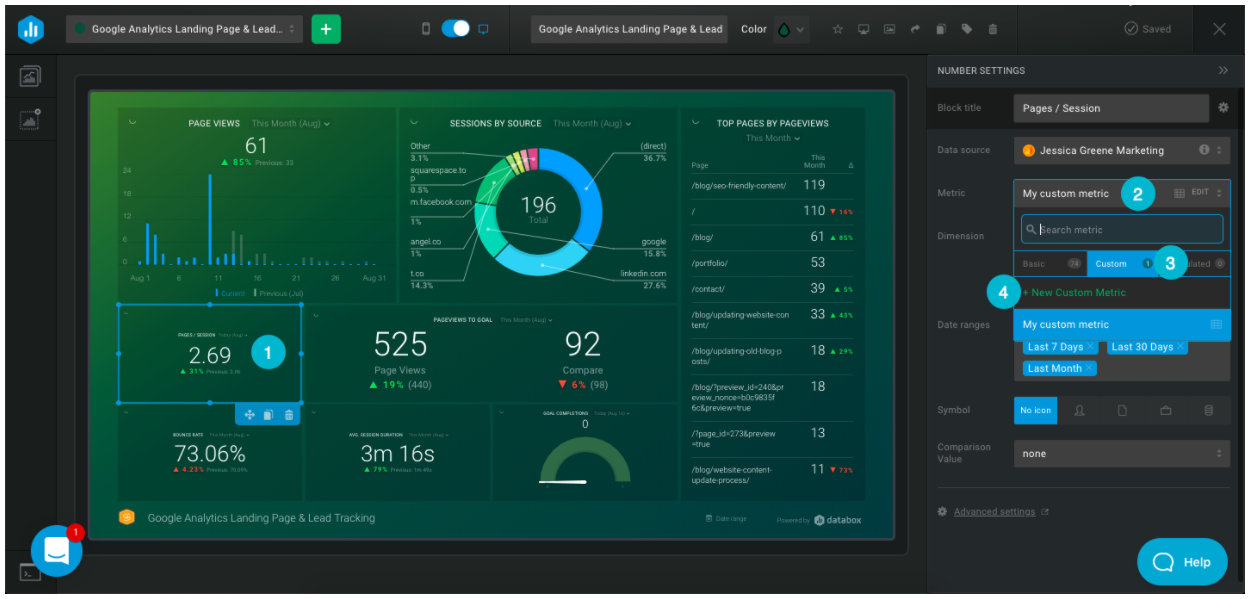Collapse the Number Settings panel
Viewport: 1251px width, 599px height.
[1222, 71]
